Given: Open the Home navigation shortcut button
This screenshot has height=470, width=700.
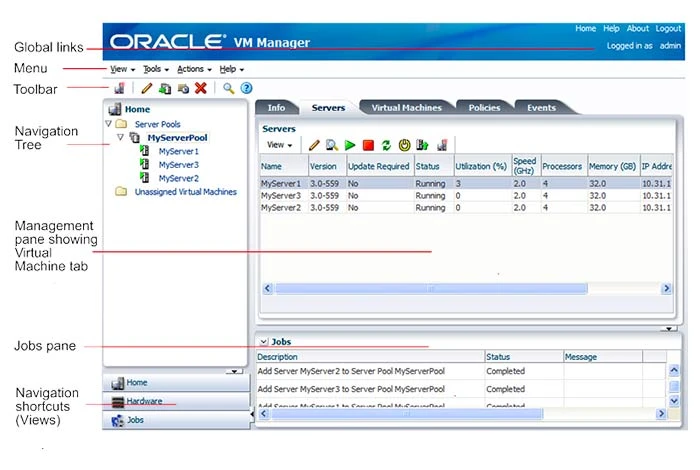Looking at the screenshot, I should [x=176, y=383].
